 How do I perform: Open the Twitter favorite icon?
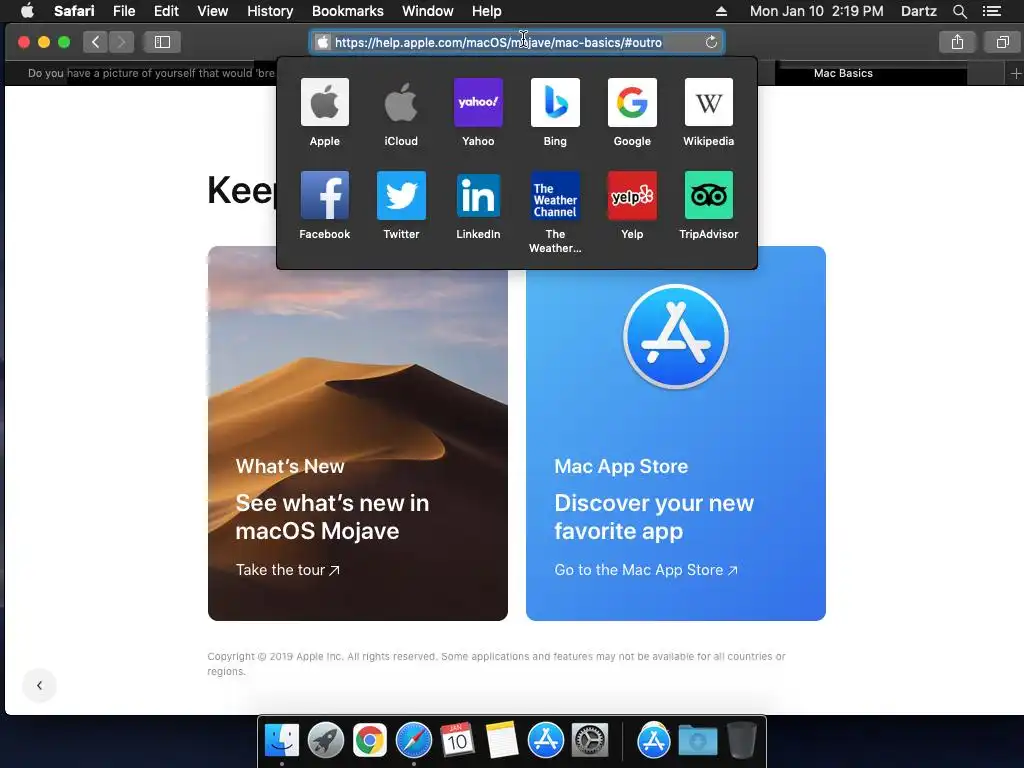pyautogui.click(x=401, y=195)
